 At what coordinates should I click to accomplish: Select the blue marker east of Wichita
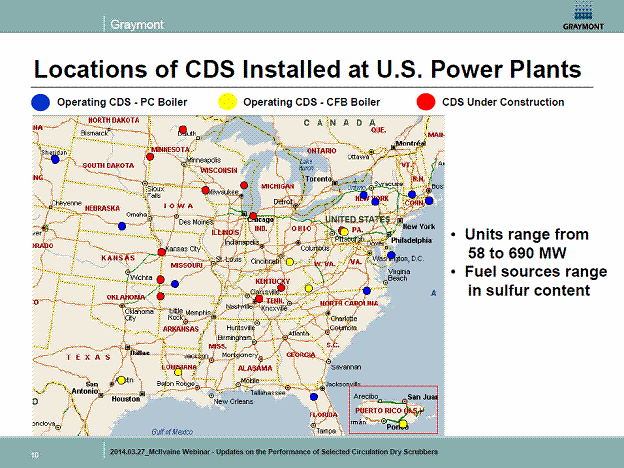coord(175,284)
